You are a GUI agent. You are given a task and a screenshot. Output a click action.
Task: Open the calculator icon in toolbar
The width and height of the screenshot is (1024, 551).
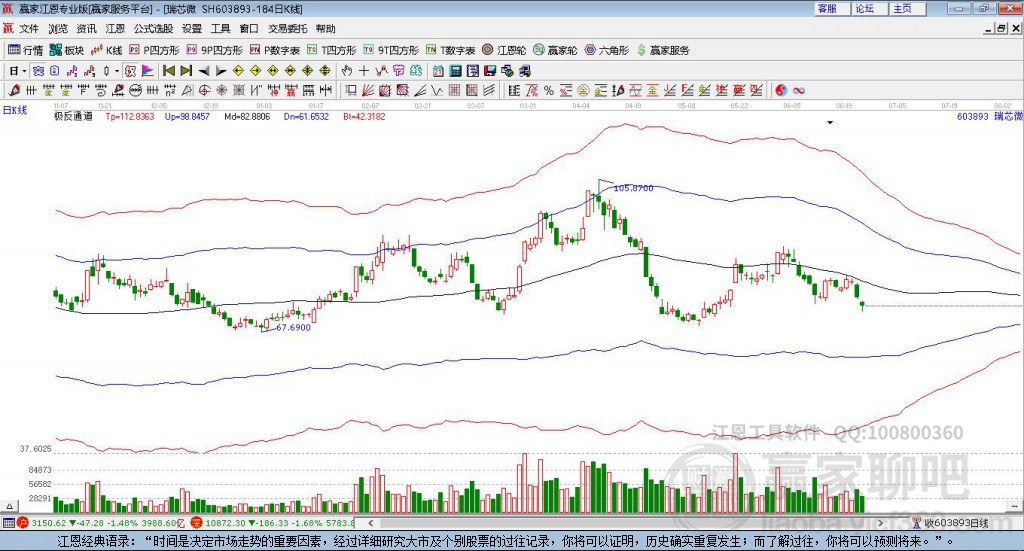coord(455,71)
